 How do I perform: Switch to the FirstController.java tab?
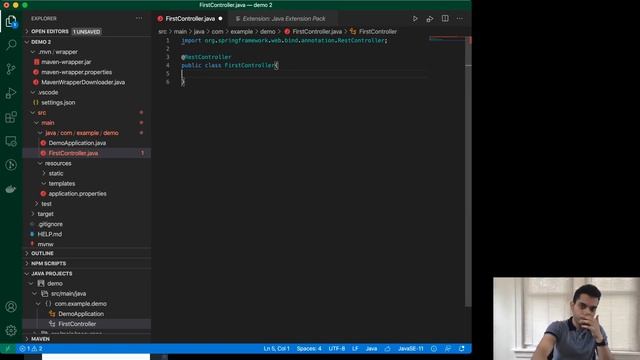[x=190, y=19]
